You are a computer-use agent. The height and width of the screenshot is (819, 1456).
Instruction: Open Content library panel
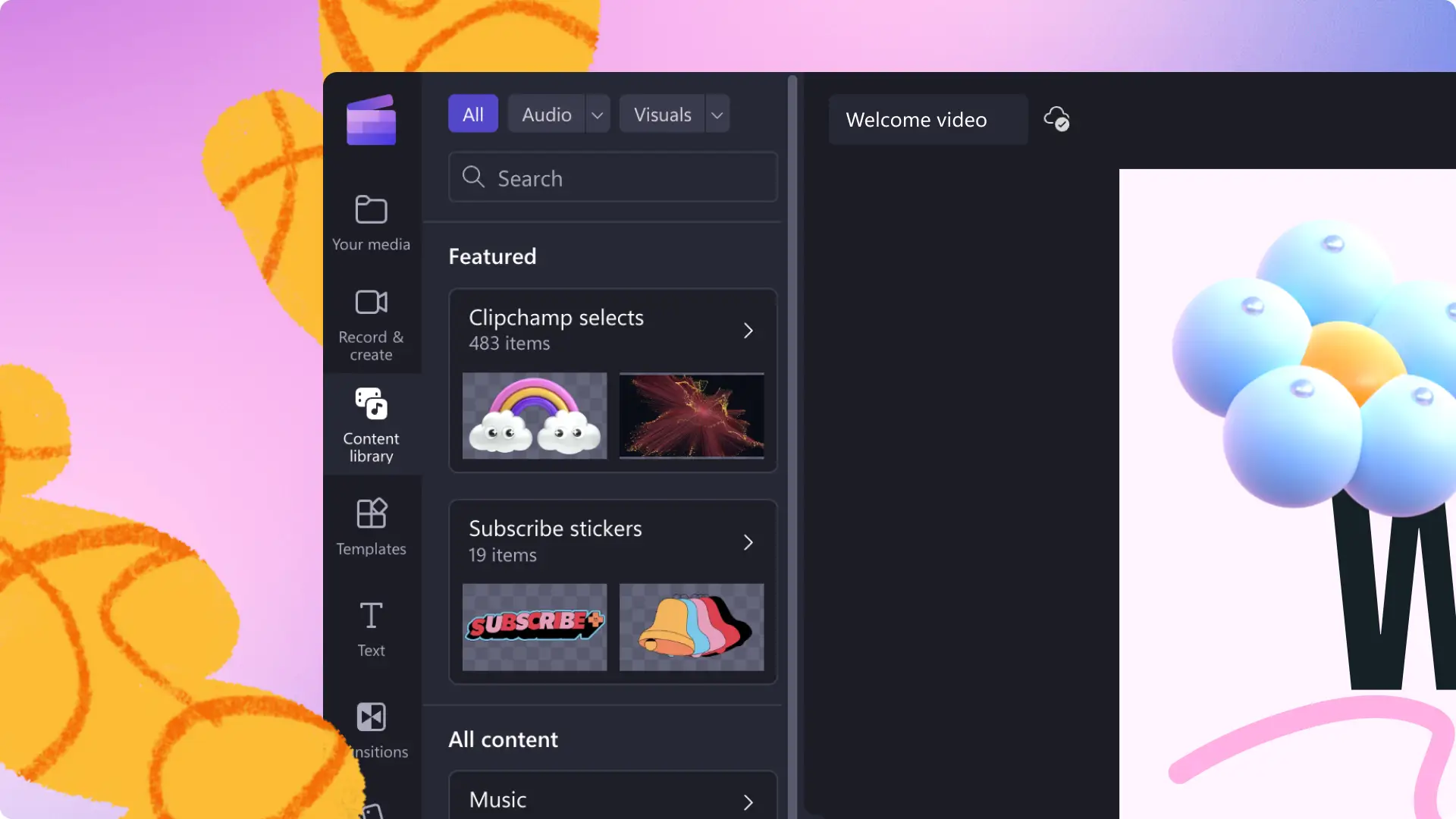[x=371, y=424]
